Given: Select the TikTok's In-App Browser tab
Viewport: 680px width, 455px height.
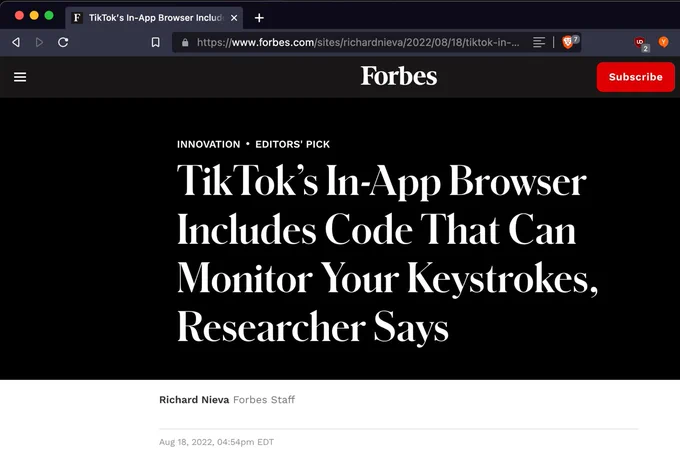Looking at the screenshot, I should (154, 18).
